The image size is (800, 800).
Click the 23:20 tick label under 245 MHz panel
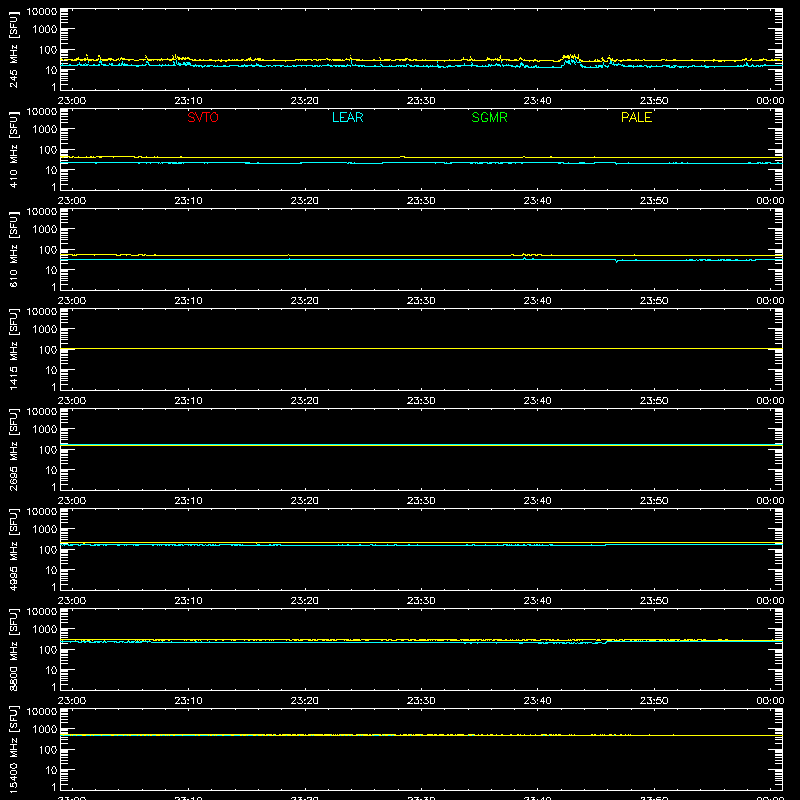[x=305, y=101]
